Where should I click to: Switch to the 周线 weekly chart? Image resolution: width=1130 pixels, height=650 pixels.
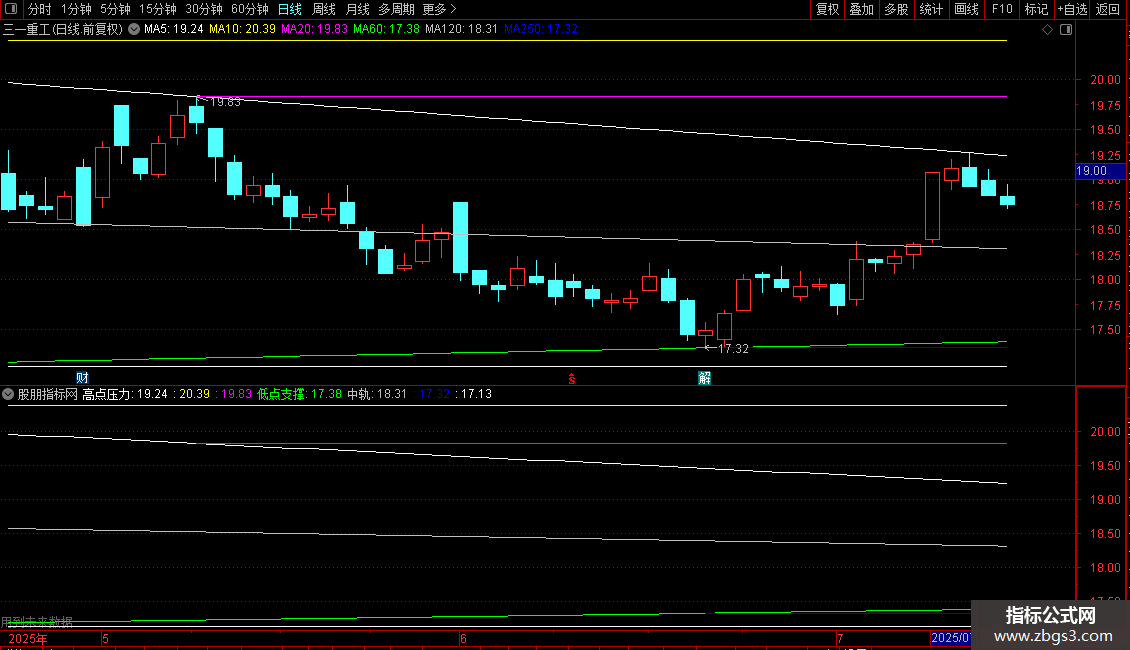[x=324, y=9]
